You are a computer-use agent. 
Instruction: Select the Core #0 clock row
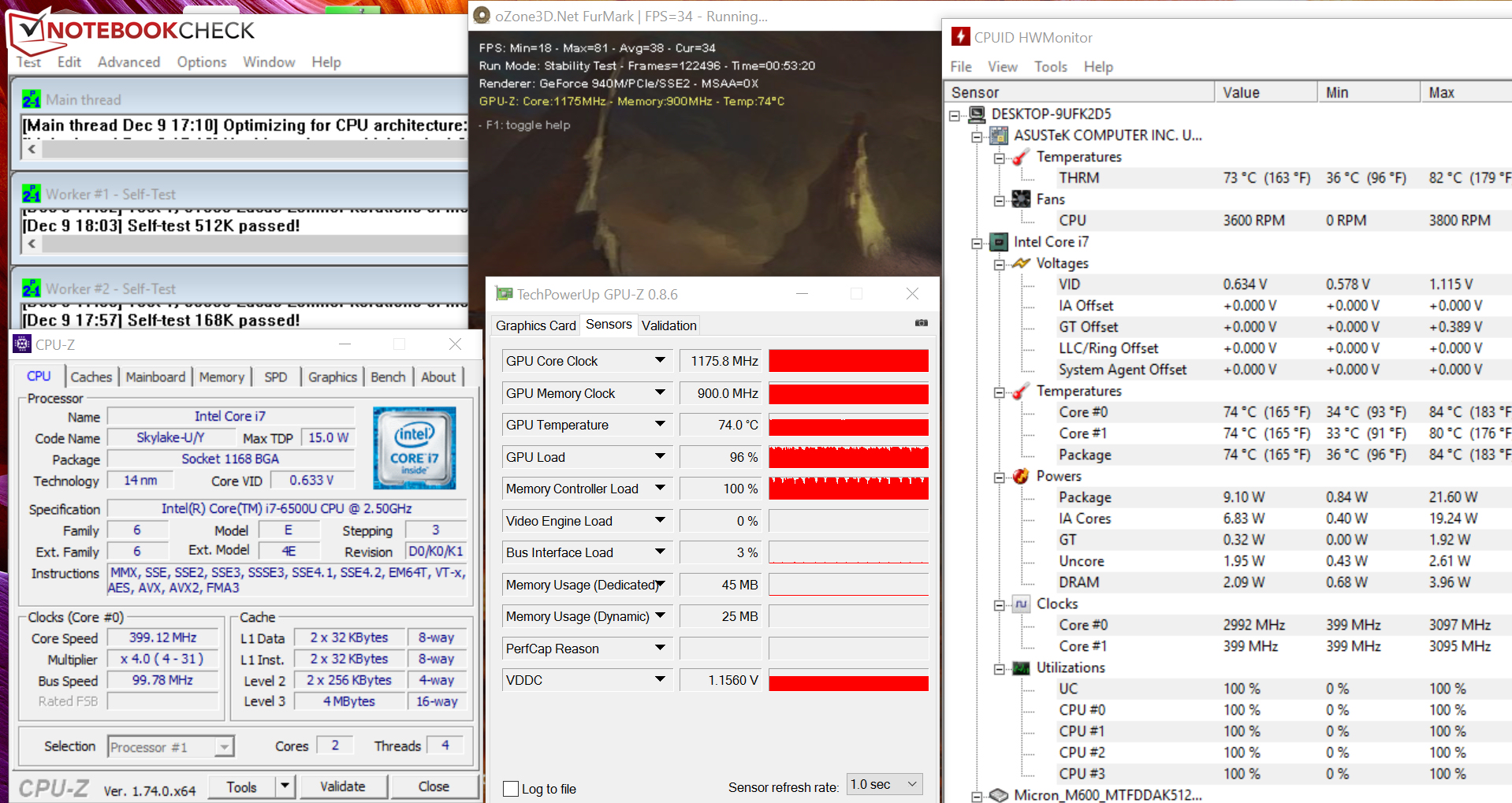point(1283,625)
